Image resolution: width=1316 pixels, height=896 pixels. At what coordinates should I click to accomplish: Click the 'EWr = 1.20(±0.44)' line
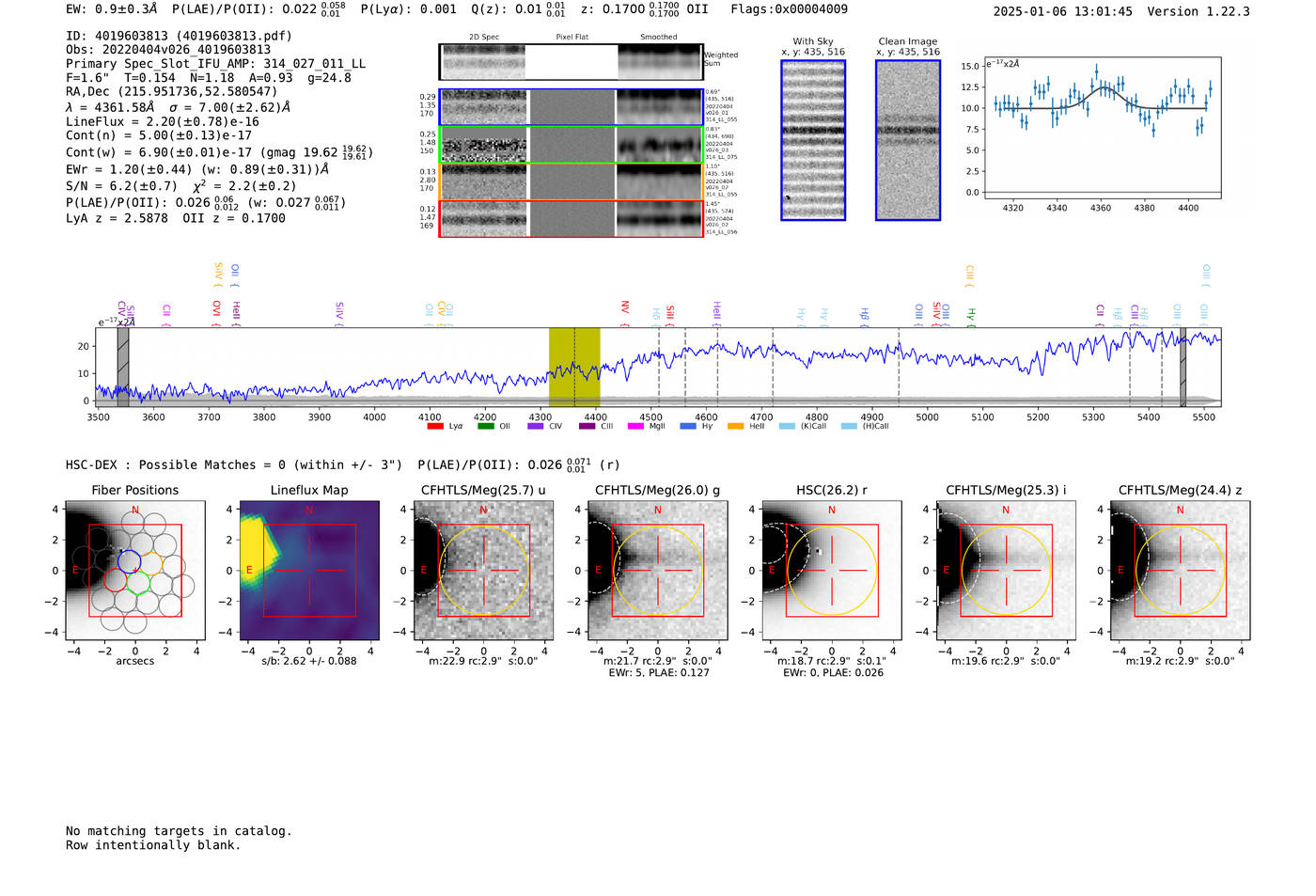tap(197, 170)
